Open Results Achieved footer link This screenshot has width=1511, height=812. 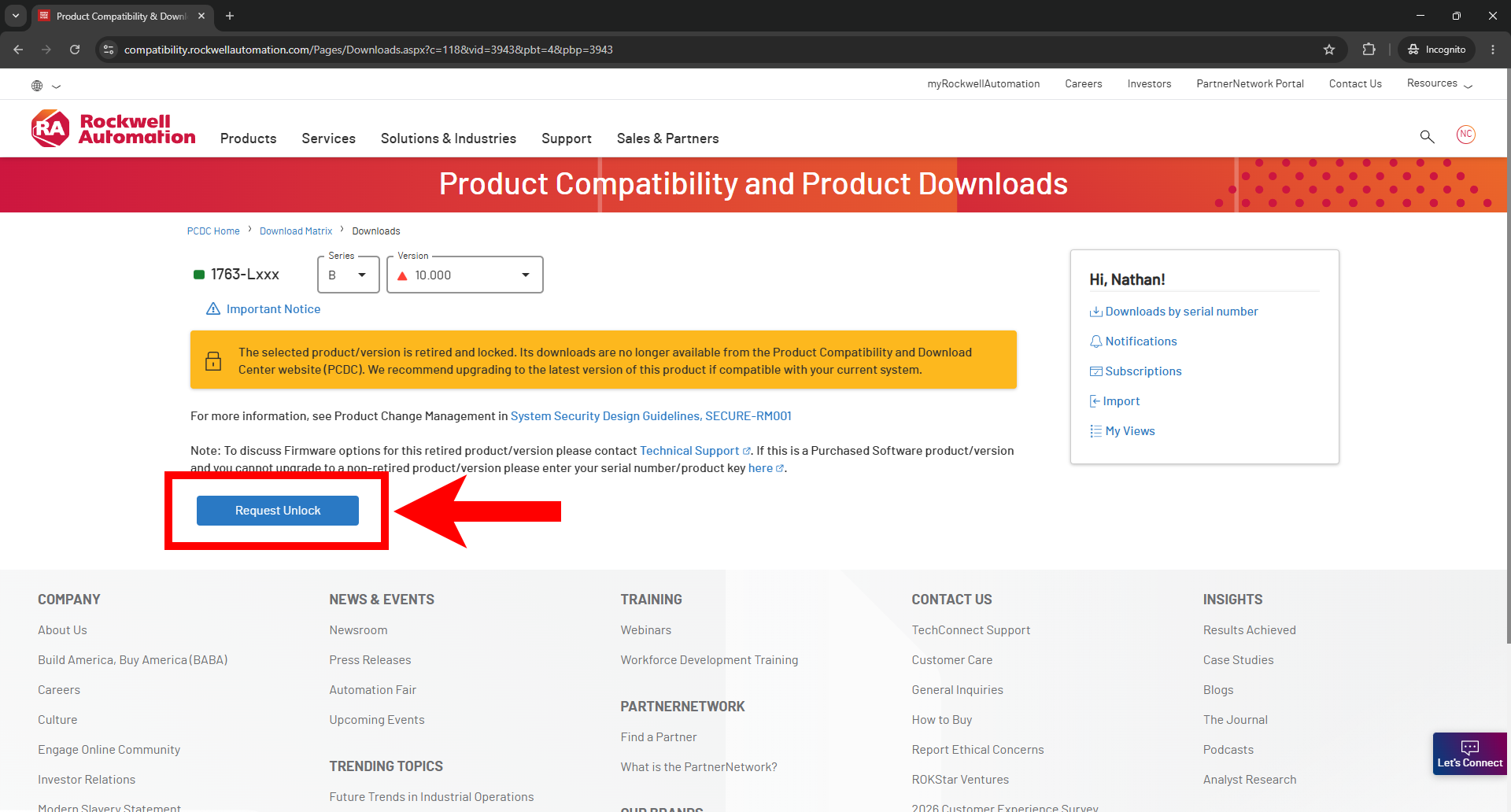[x=1249, y=630]
